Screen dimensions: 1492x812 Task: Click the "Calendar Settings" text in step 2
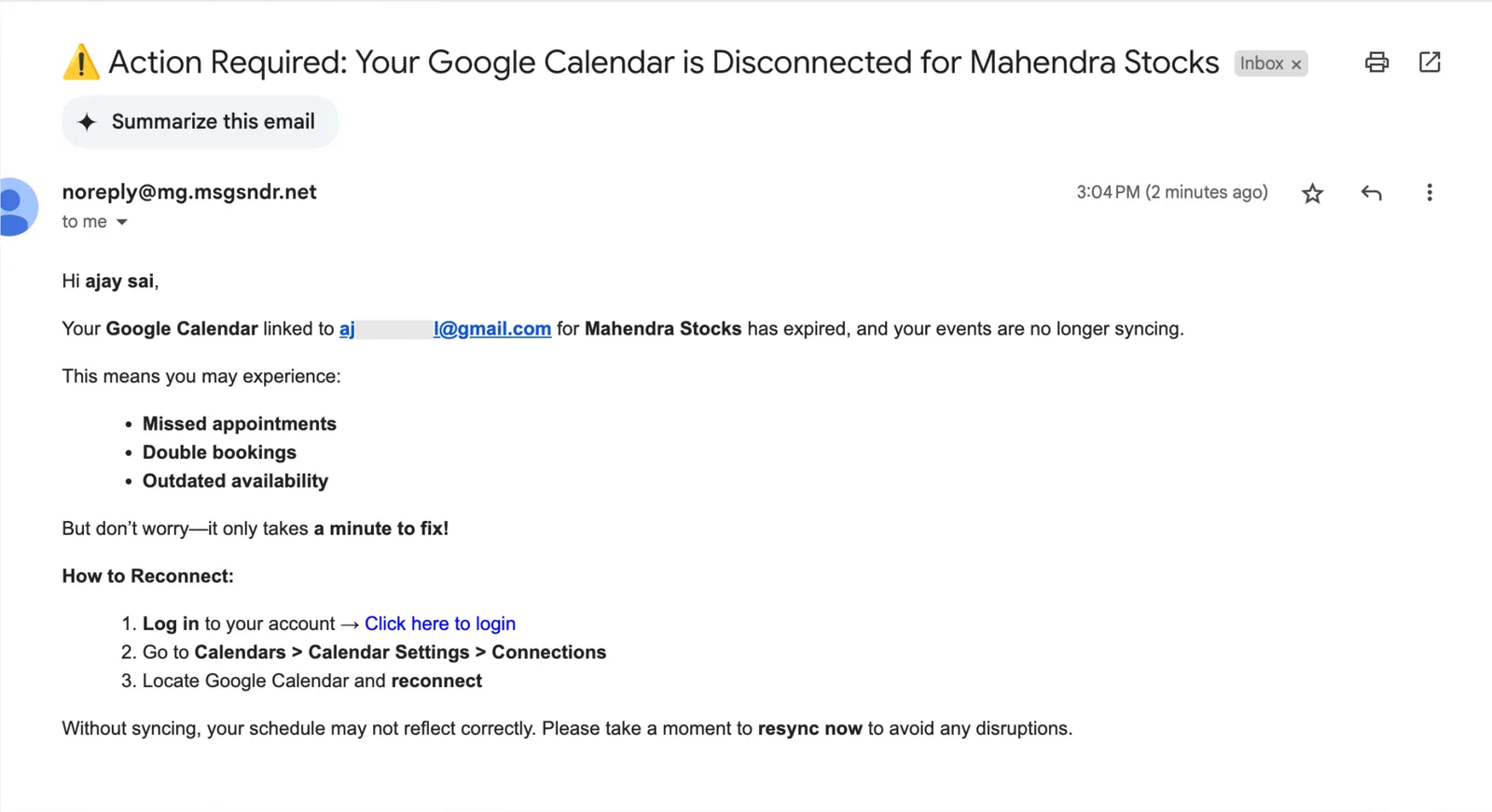pyautogui.click(x=389, y=653)
